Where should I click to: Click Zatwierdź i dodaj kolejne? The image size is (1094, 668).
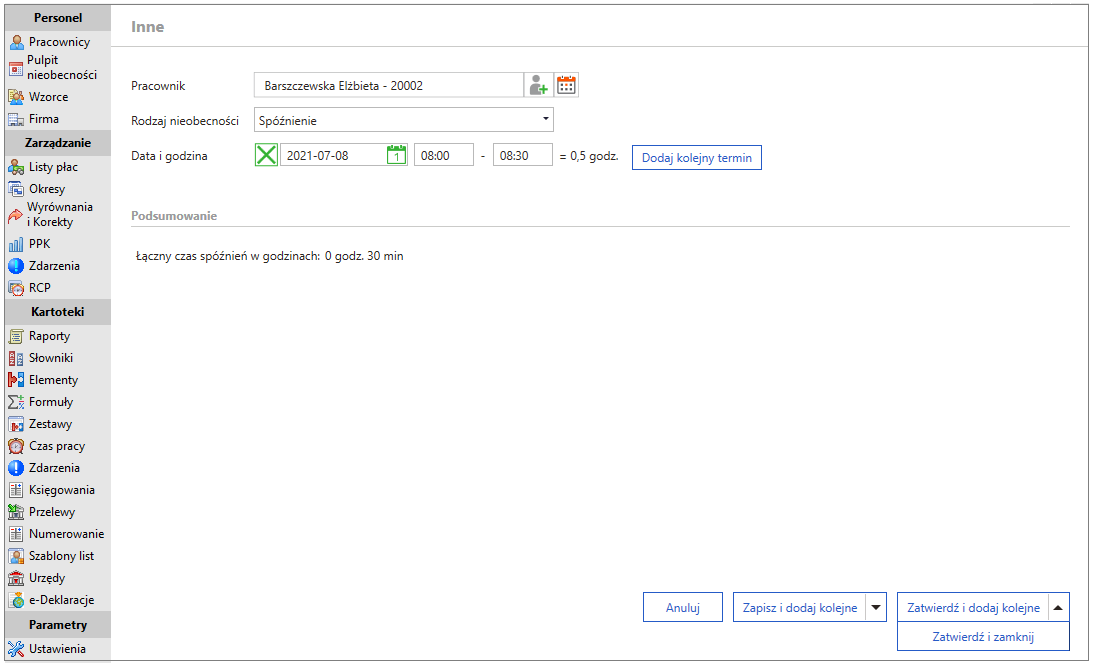tap(973, 608)
